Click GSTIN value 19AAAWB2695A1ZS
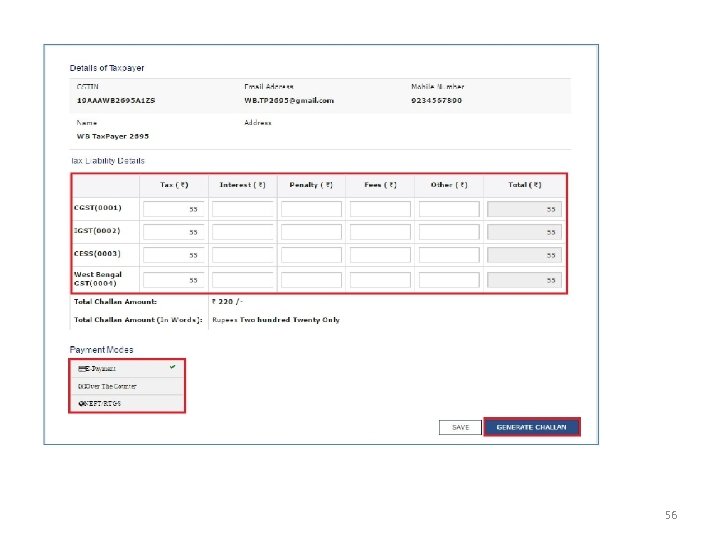Viewport: 720px width, 540px height. click(x=116, y=100)
